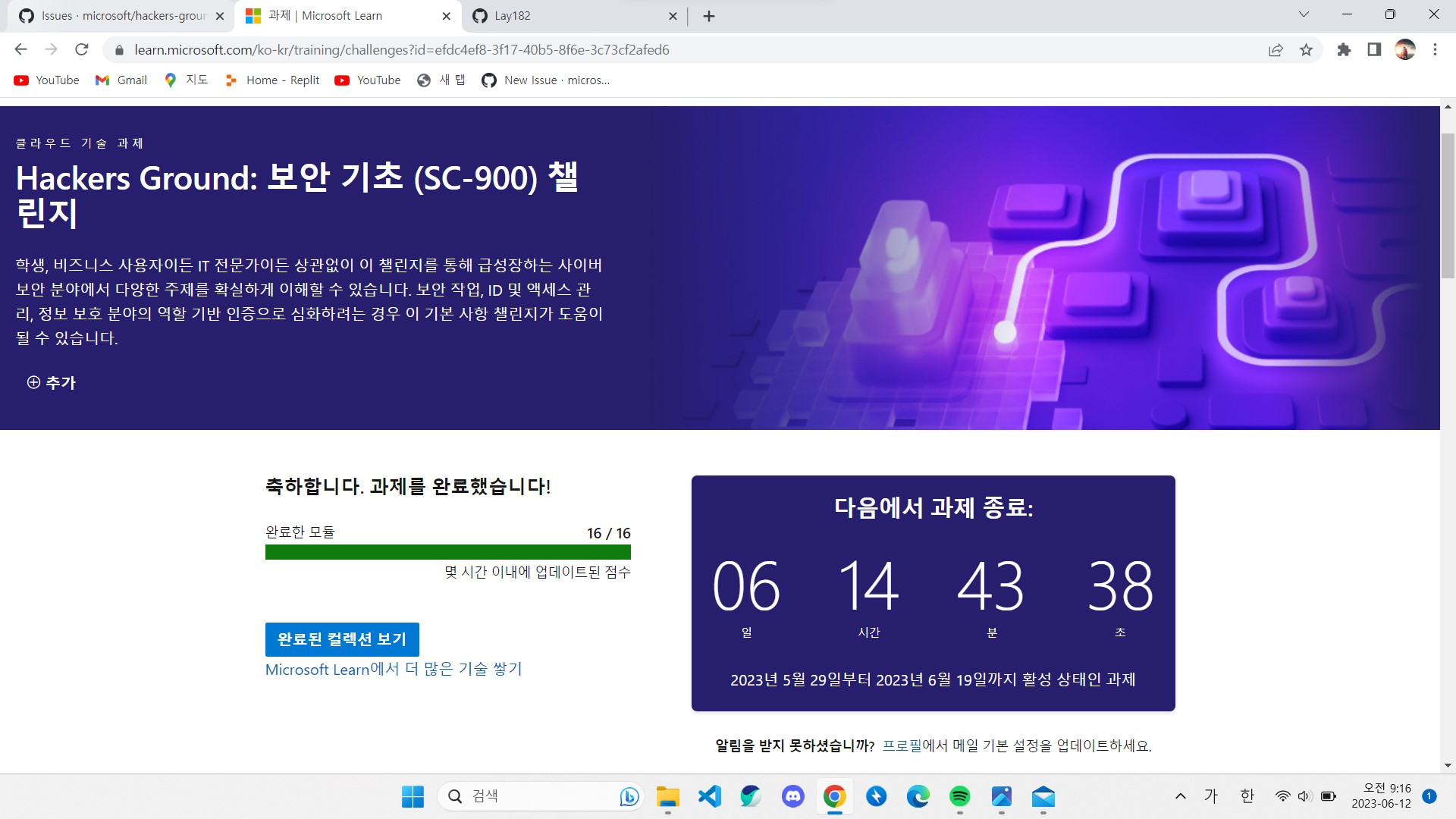Open Gmail from the bookmarks bar
Screen dimensions: 1456x819
(121, 80)
